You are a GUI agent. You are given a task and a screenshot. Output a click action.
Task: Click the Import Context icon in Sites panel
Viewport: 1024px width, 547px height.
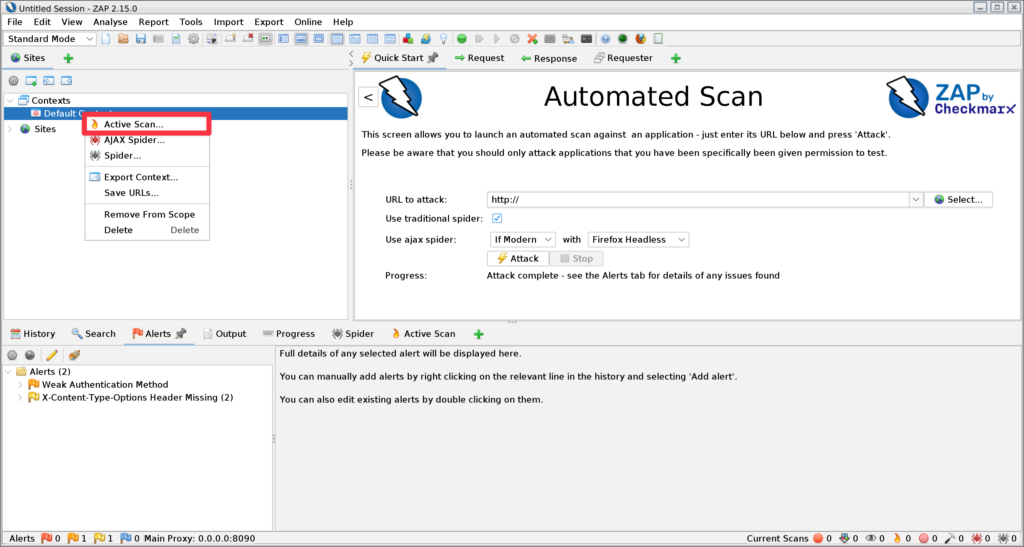pos(48,81)
